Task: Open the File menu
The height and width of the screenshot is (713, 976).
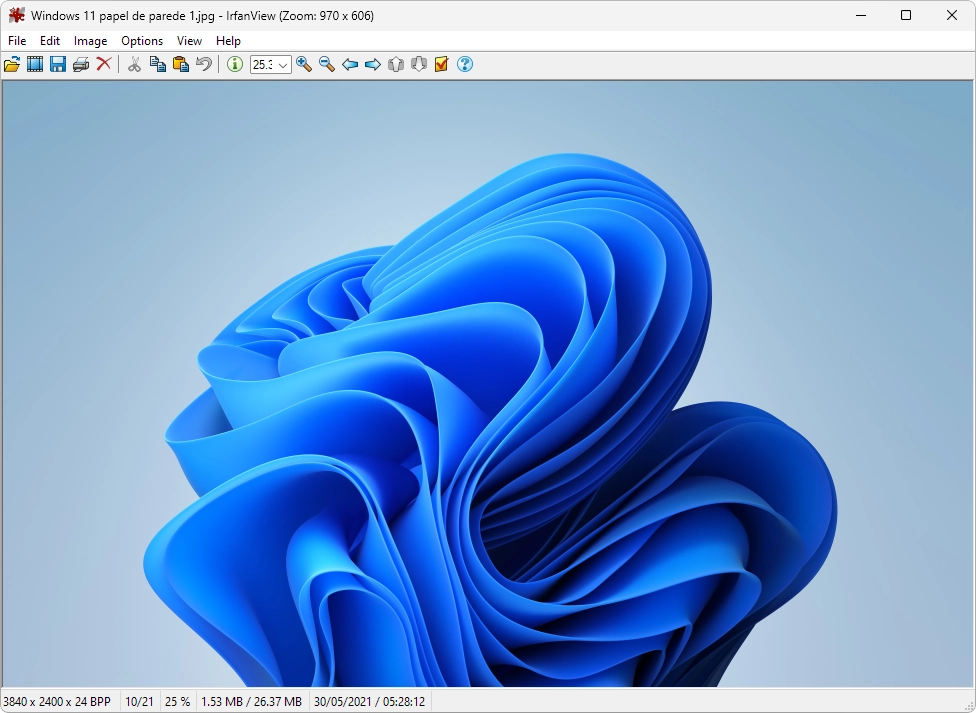Action: pyautogui.click(x=17, y=41)
